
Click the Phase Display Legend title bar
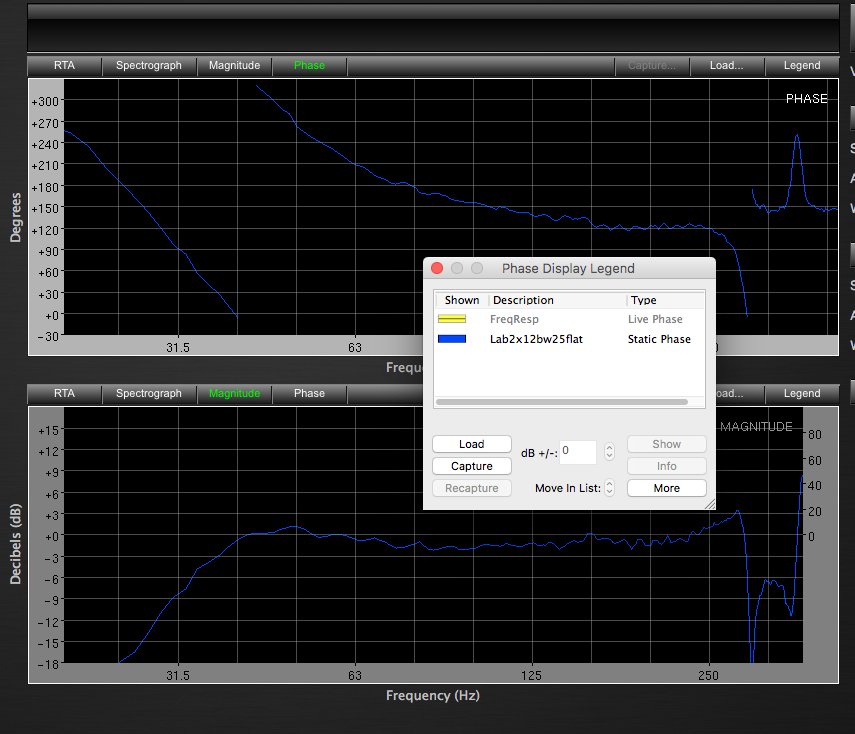point(569,268)
